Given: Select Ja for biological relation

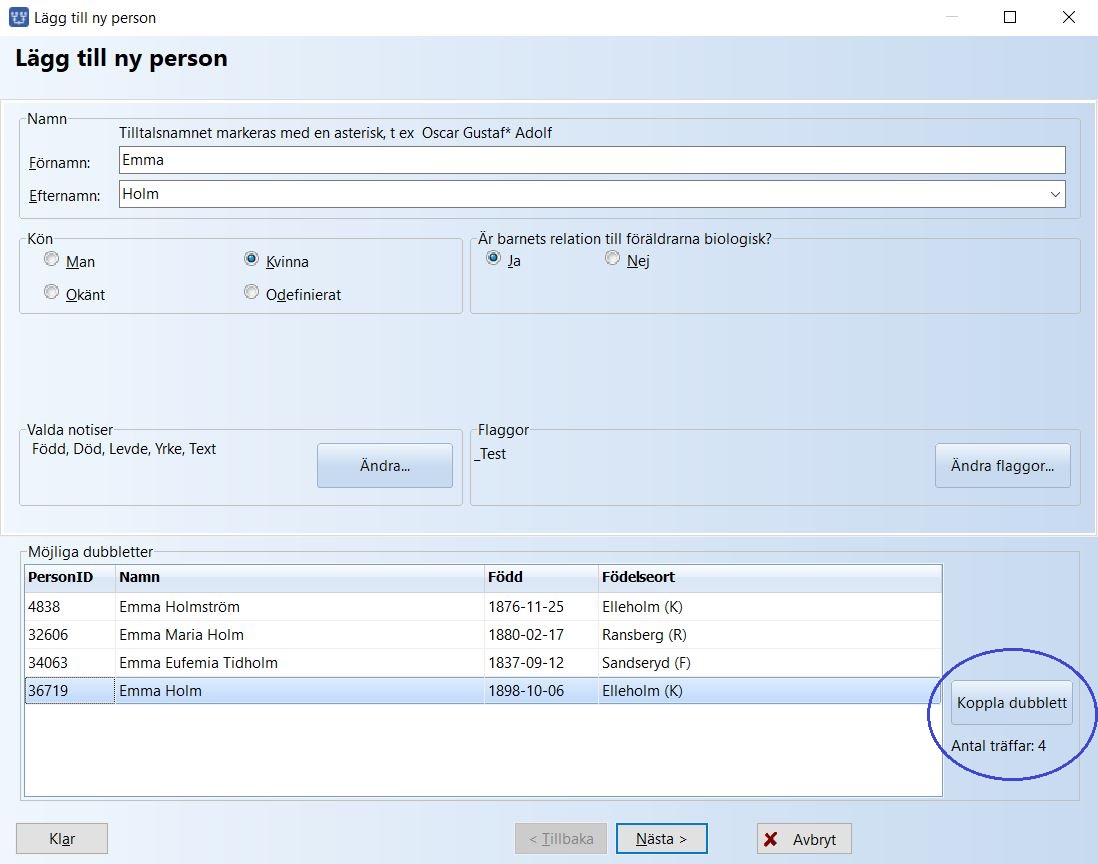Looking at the screenshot, I should [x=494, y=258].
